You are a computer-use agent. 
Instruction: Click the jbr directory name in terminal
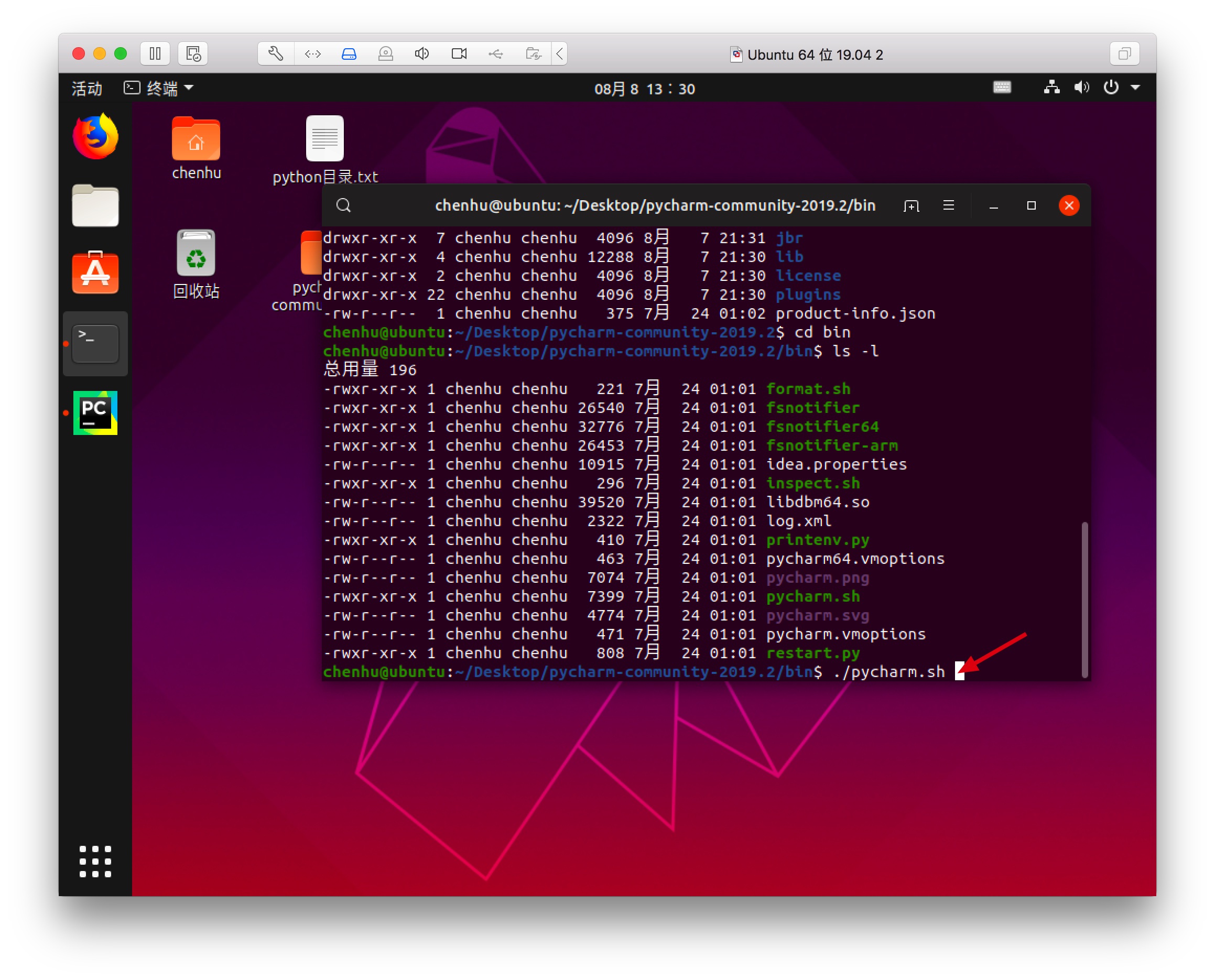point(789,238)
